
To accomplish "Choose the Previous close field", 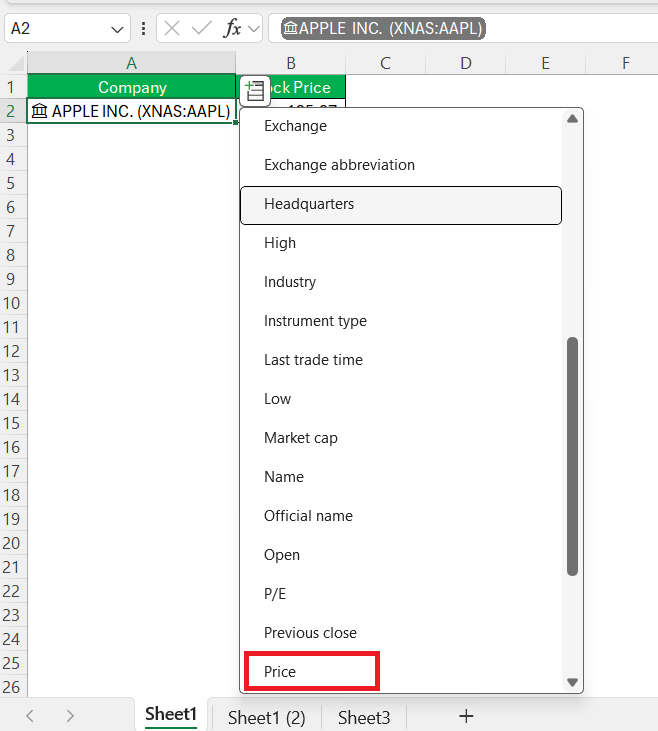I will 401,633.
